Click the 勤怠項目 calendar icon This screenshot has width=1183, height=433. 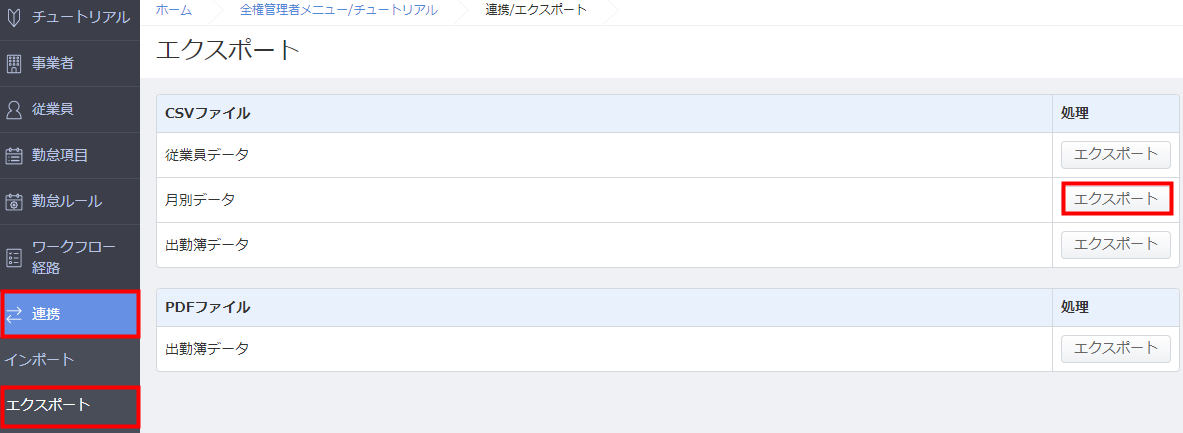tap(14, 155)
